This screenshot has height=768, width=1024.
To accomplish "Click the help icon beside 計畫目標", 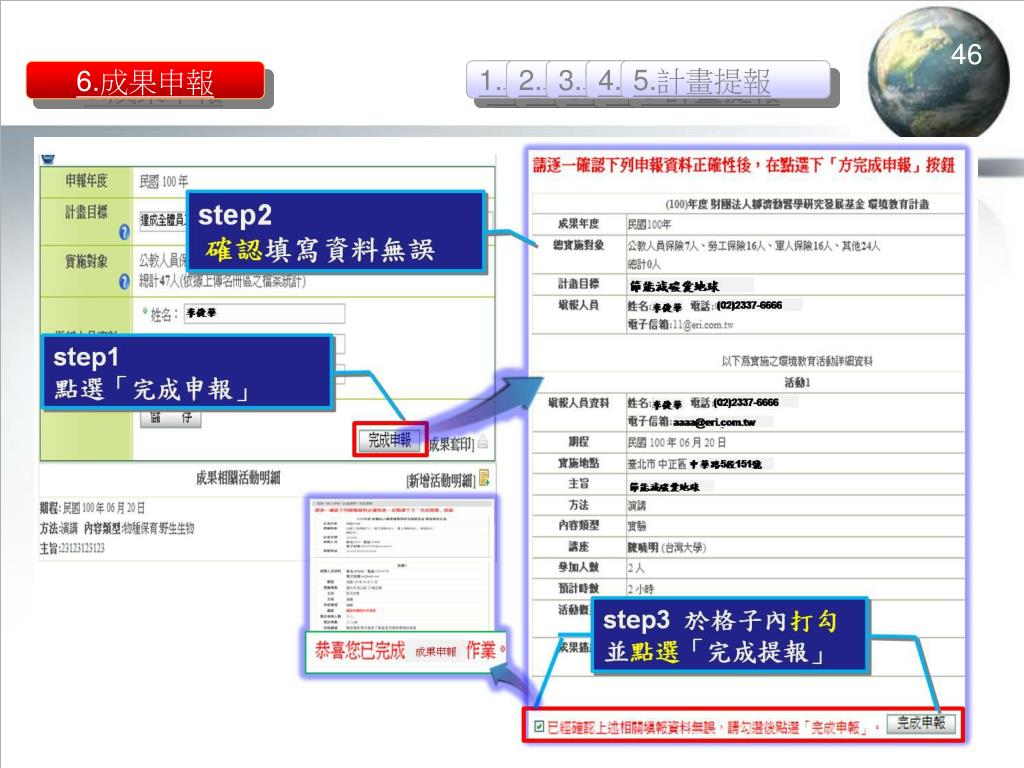I will pos(124,232).
